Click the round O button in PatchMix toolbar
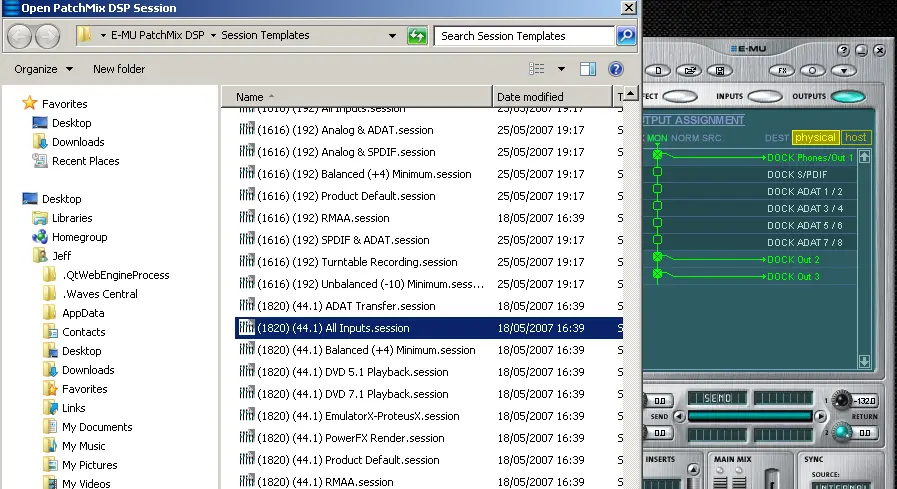The image size is (897, 489). [x=812, y=70]
